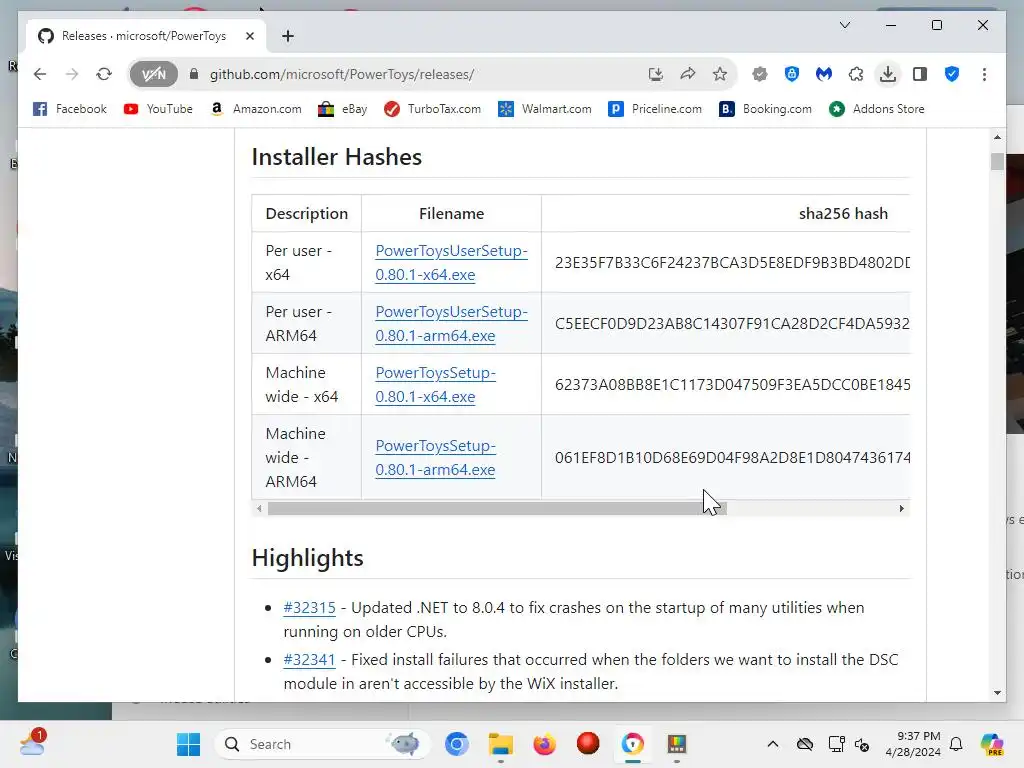The height and width of the screenshot is (768, 1024).
Task: Open the Amazon.com bookmark
Action: [x=256, y=109]
